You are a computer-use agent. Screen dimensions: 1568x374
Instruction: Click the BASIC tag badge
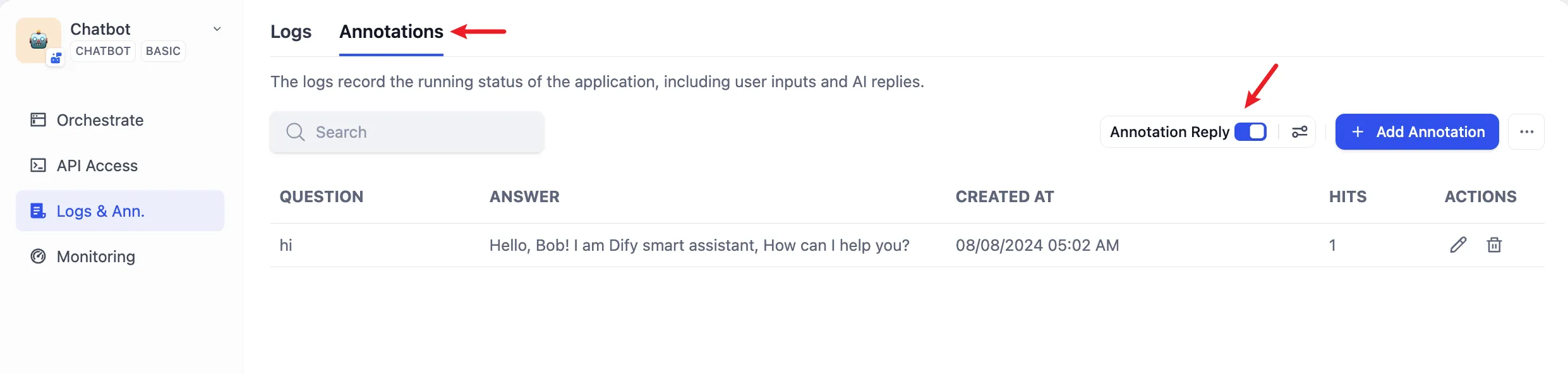coord(163,51)
